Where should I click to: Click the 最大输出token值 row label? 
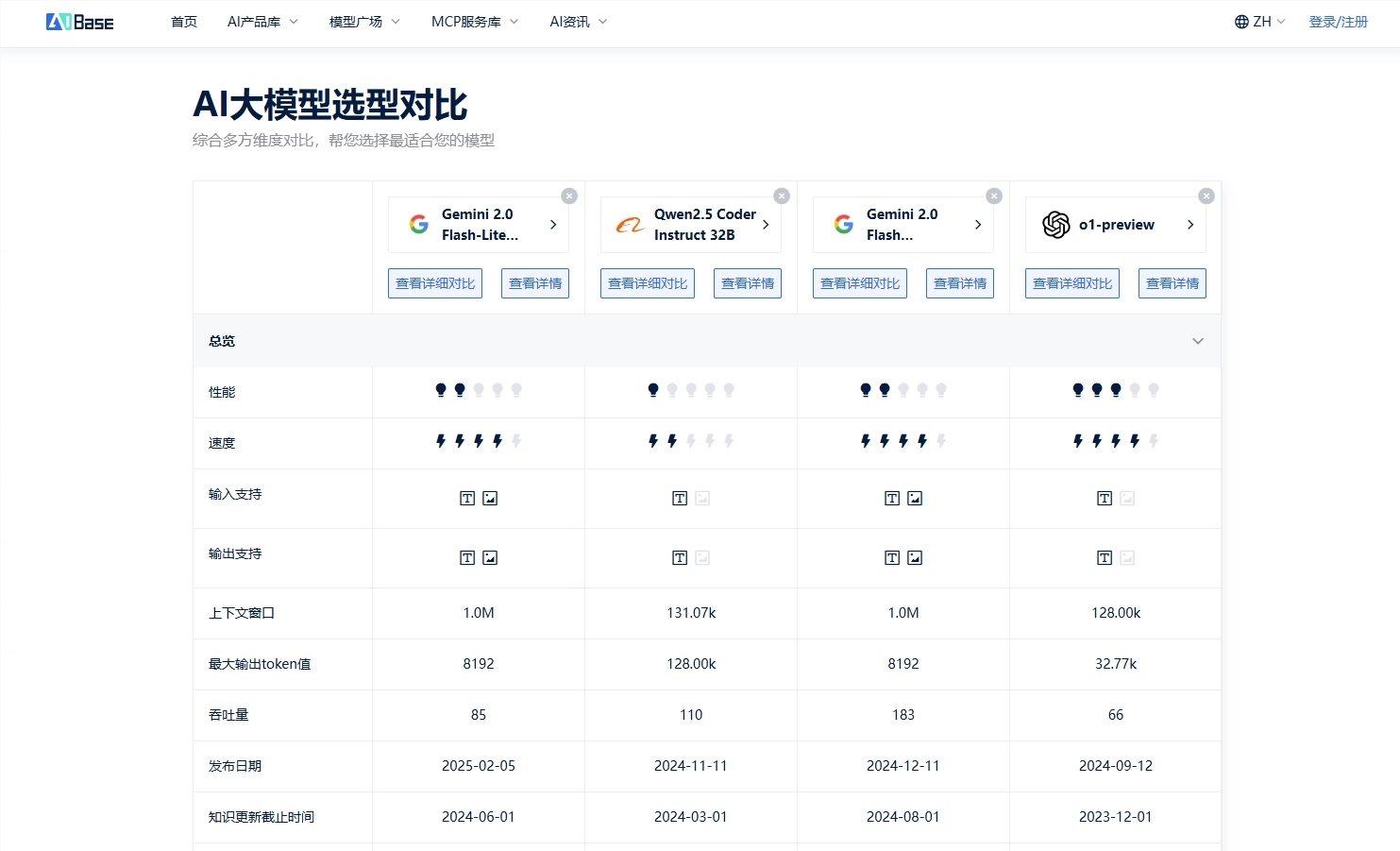[x=260, y=664]
